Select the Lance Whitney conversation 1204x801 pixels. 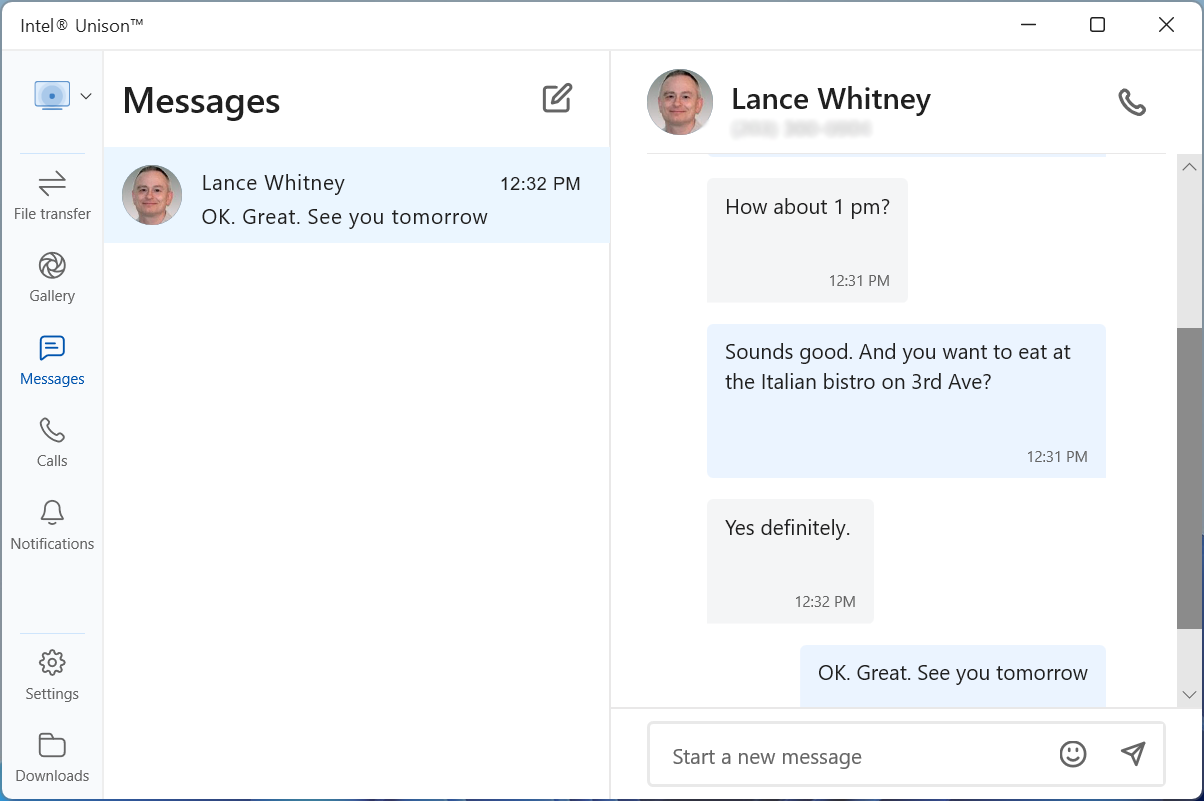(356, 196)
